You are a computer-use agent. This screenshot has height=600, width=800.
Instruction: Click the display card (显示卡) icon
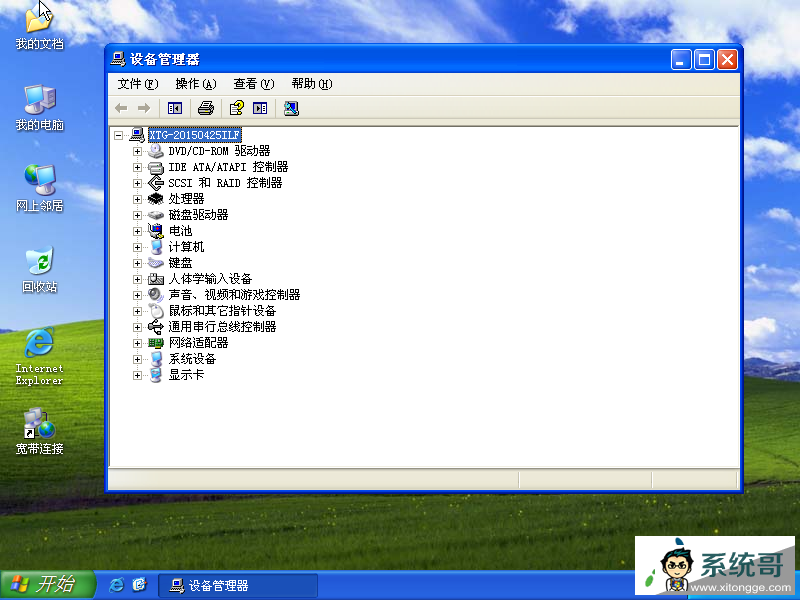[156, 375]
